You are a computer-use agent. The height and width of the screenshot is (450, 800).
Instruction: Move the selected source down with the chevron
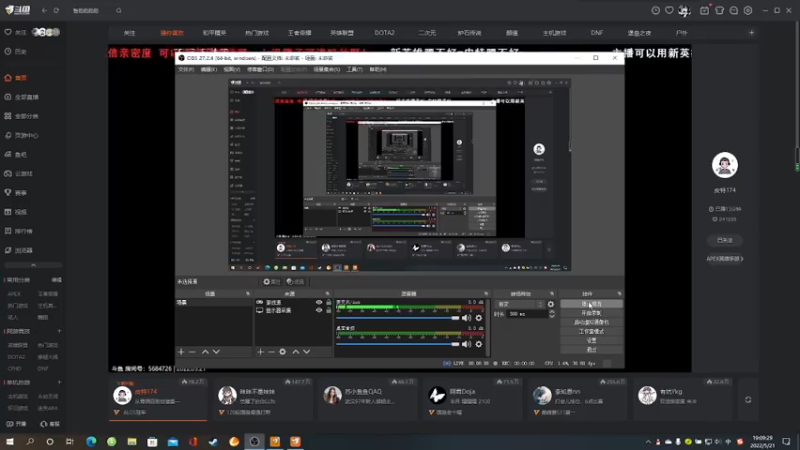307,352
